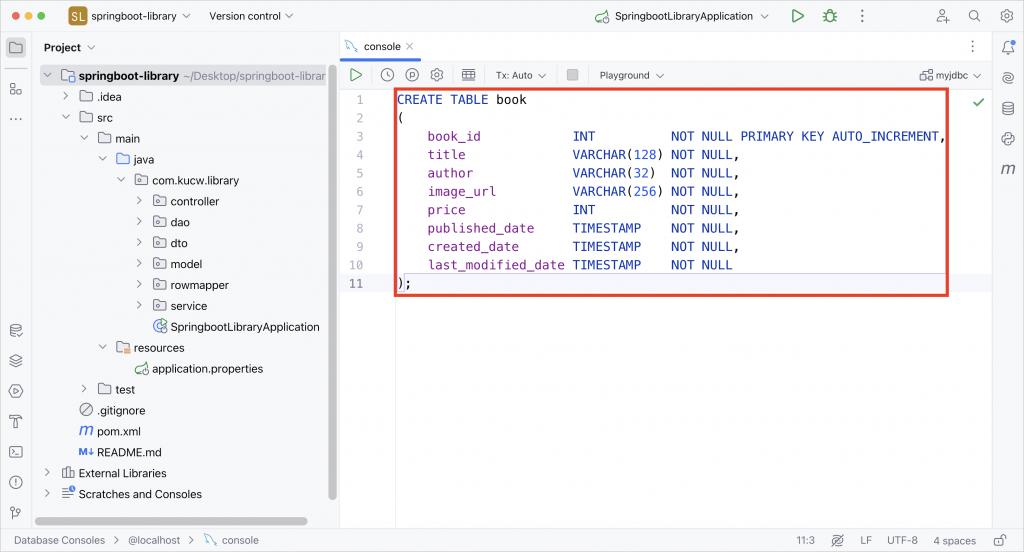Image resolution: width=1024 pixels, height=552 pixels.
Task: Open the Code With Me icon
Action: point(942,16)
